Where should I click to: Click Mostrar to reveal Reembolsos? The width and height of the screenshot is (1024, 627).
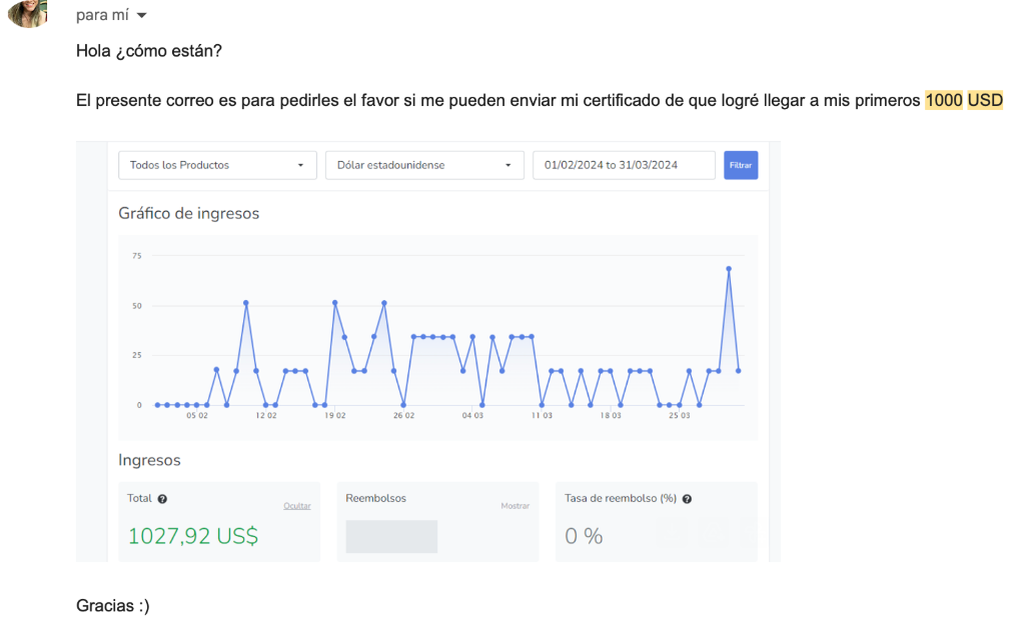(515, 506)
